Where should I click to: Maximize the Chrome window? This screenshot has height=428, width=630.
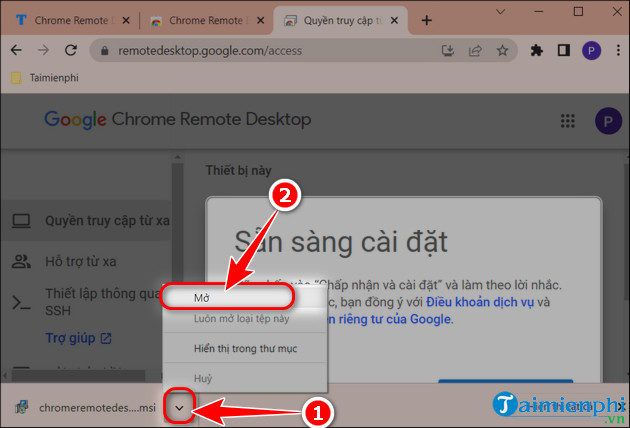coord(578,12)
